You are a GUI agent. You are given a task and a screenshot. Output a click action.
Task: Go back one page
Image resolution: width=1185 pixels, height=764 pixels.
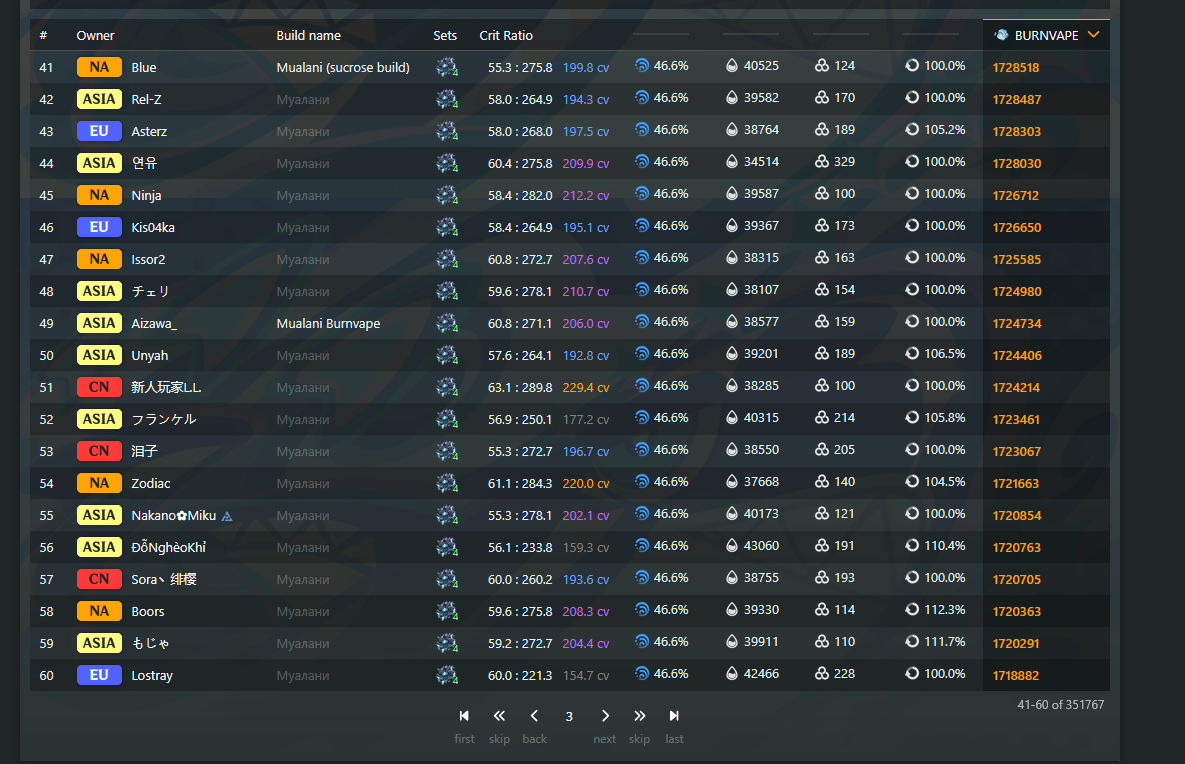tap(534, 716)
